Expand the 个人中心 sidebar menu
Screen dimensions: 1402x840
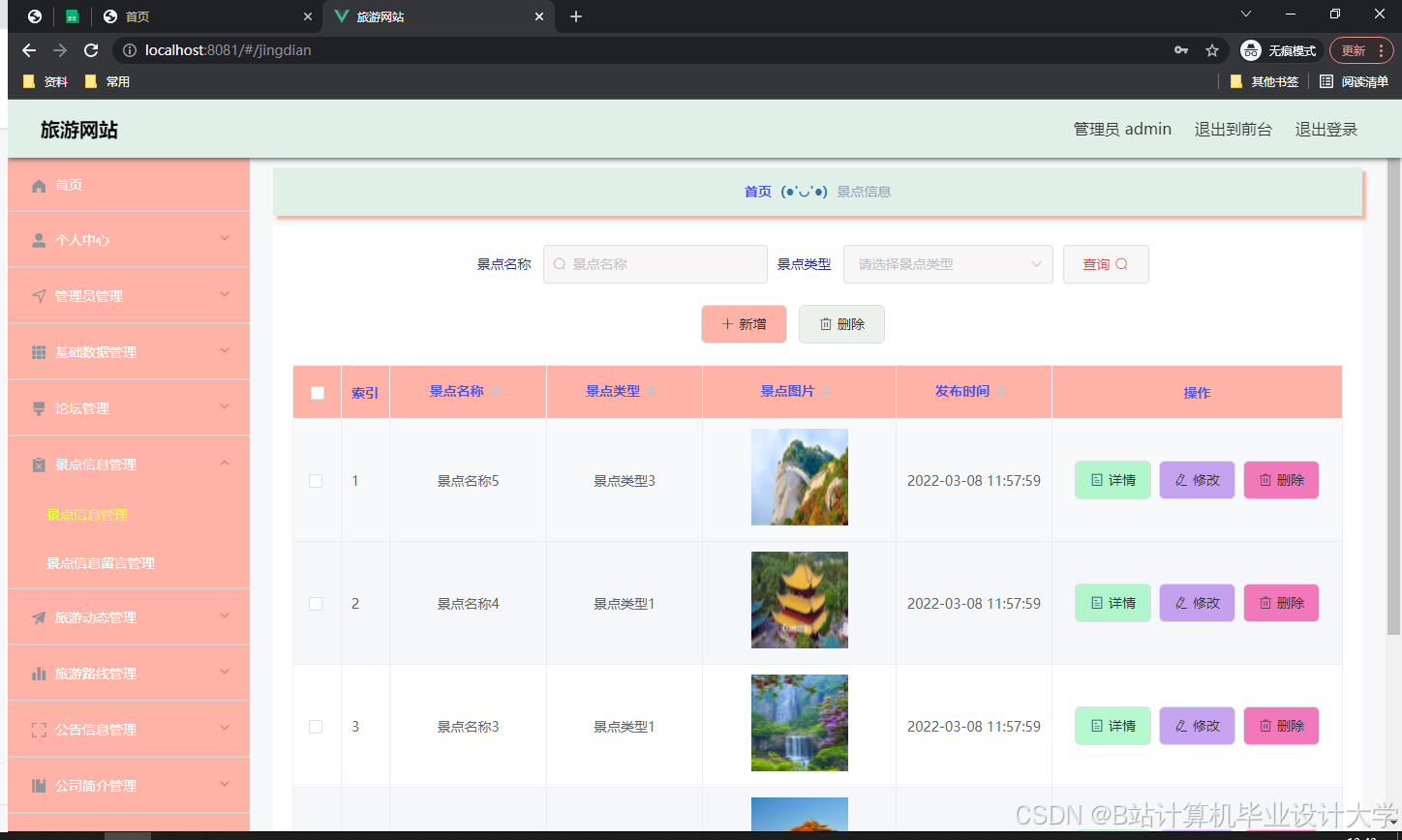pyautogui.click(x=225, y=238)
